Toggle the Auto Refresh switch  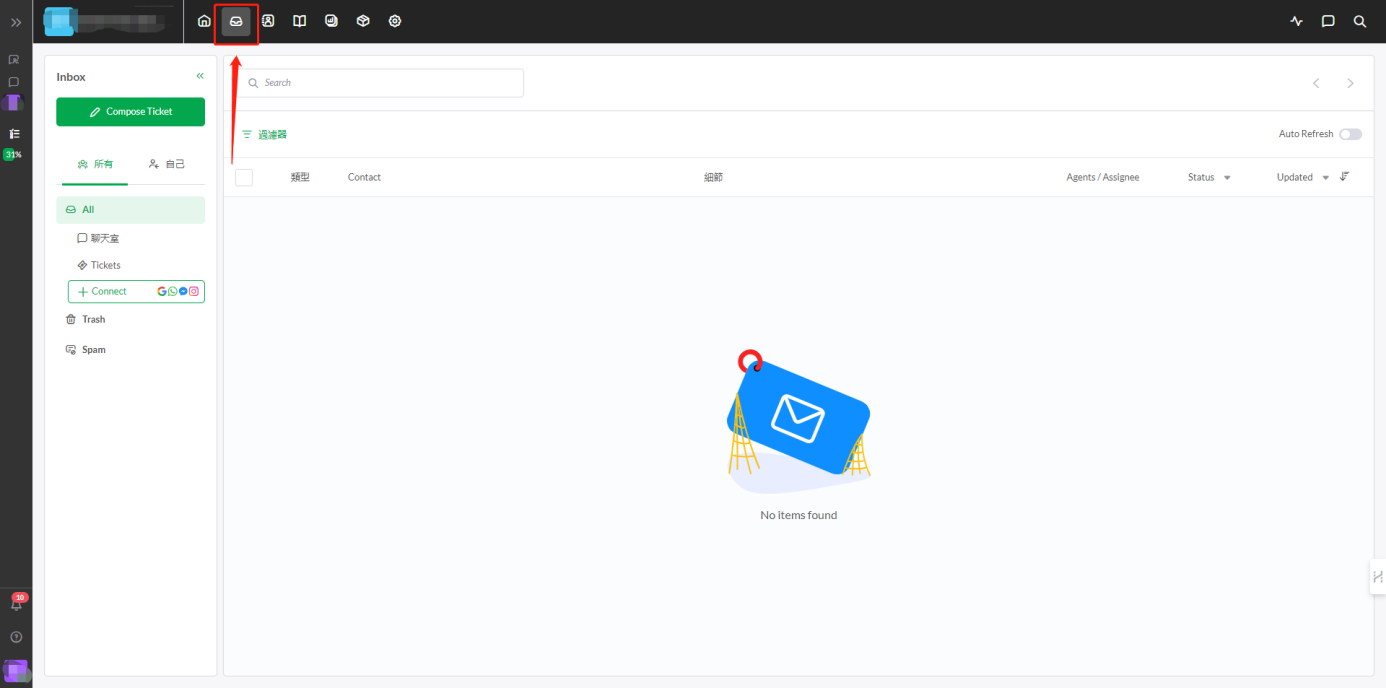pos(1350,134)
